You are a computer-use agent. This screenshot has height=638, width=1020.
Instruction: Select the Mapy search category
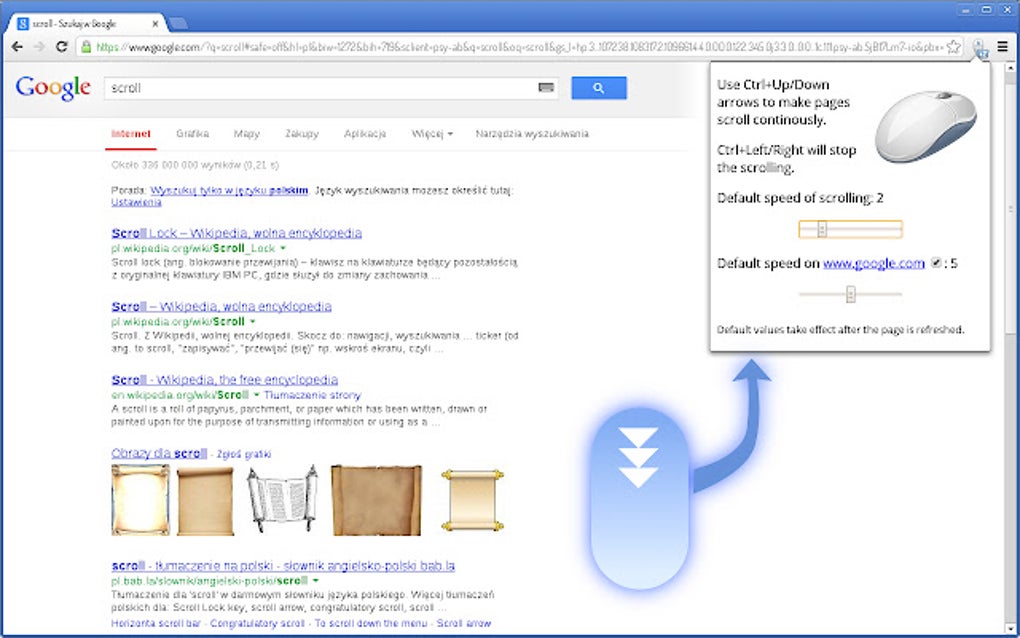click(246, 133)
